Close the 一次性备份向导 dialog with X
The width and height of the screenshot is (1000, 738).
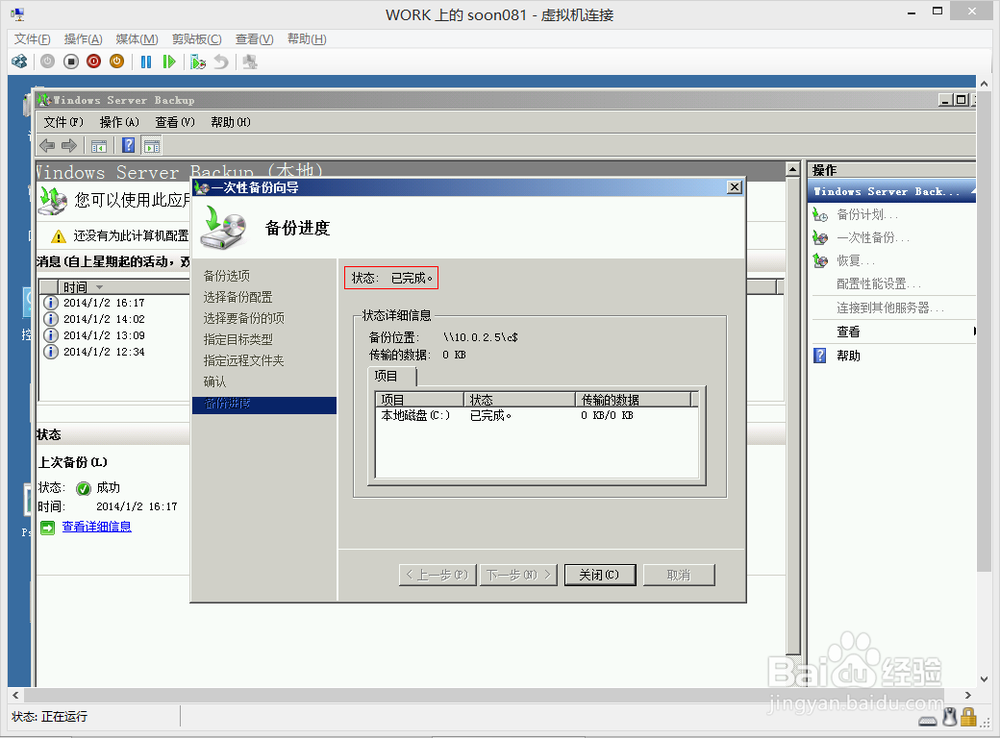pyautogui.click(x=735, y=187)
